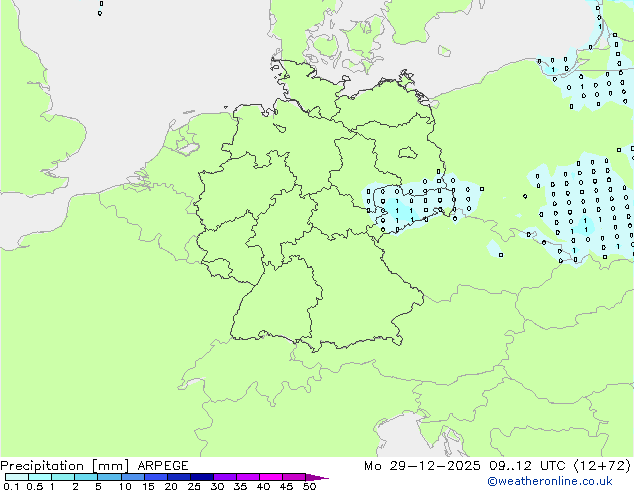
Task: Click the '0.5' legend scale value
Action: pyautogui.click(x=35, y=486)
